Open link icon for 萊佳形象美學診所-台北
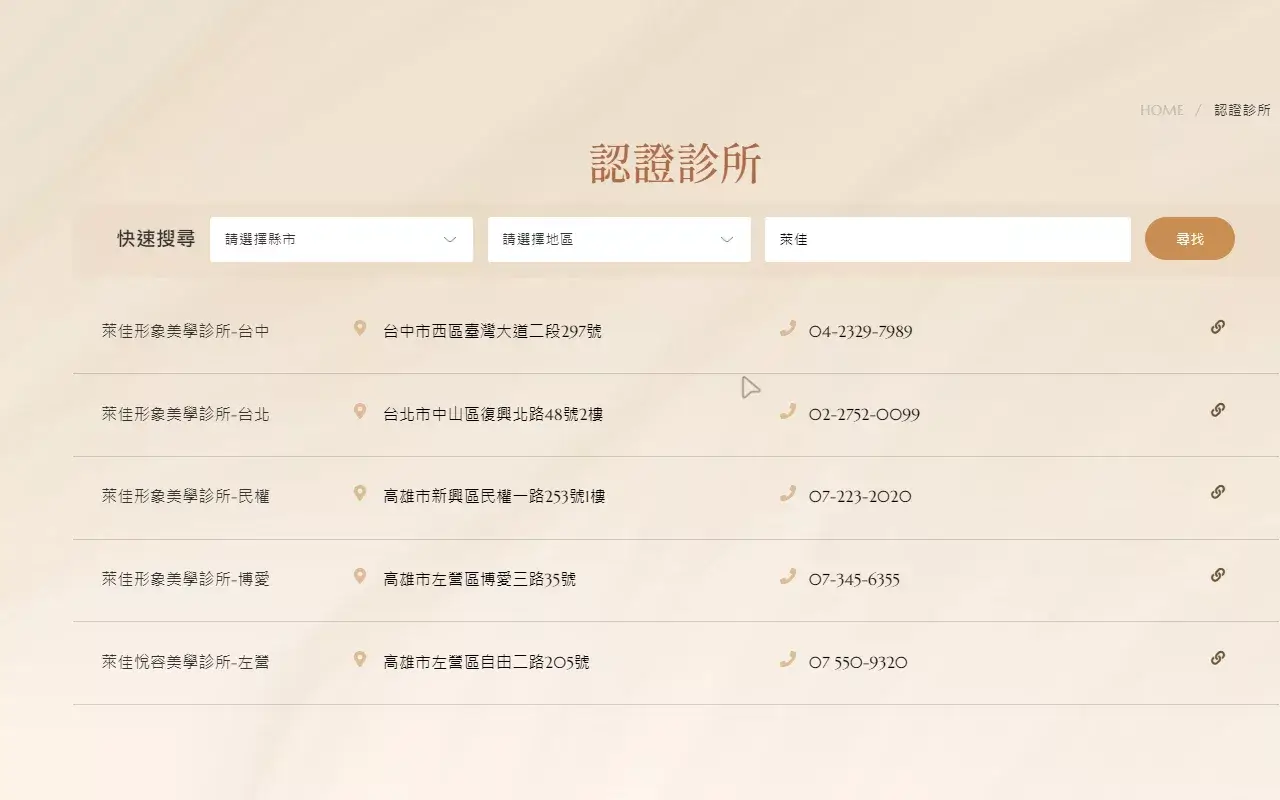Viewport: 1280px width, 800px height. [x=1217, y=410]
